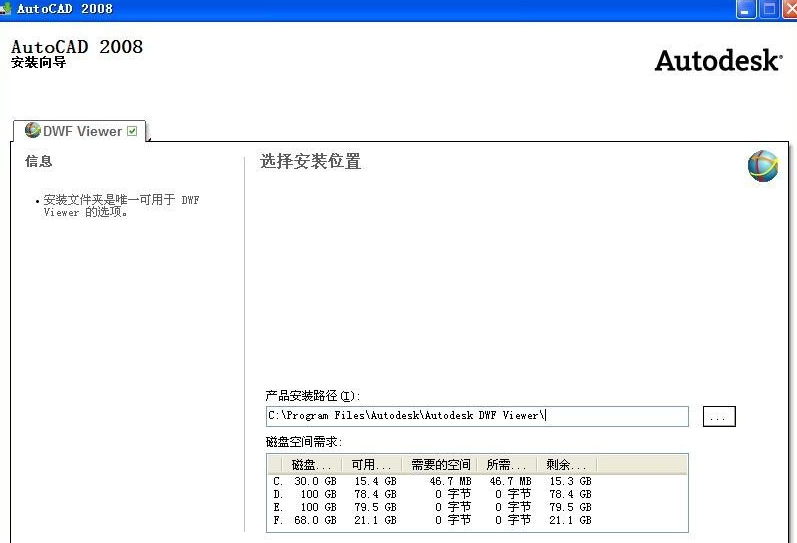Image resolution: width=797 pixels, height=543 pixels.
Task: Click the product install path input field
Action: pyautogui.click(x=477, y=416)
